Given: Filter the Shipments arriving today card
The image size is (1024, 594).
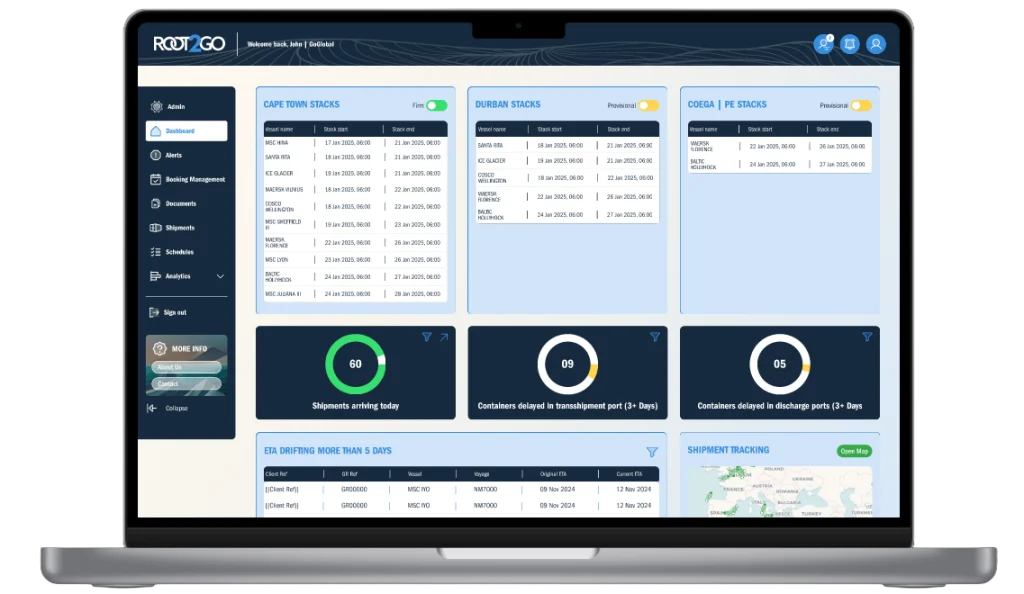Looking at the screenshot, I should (x=426, y=337).
